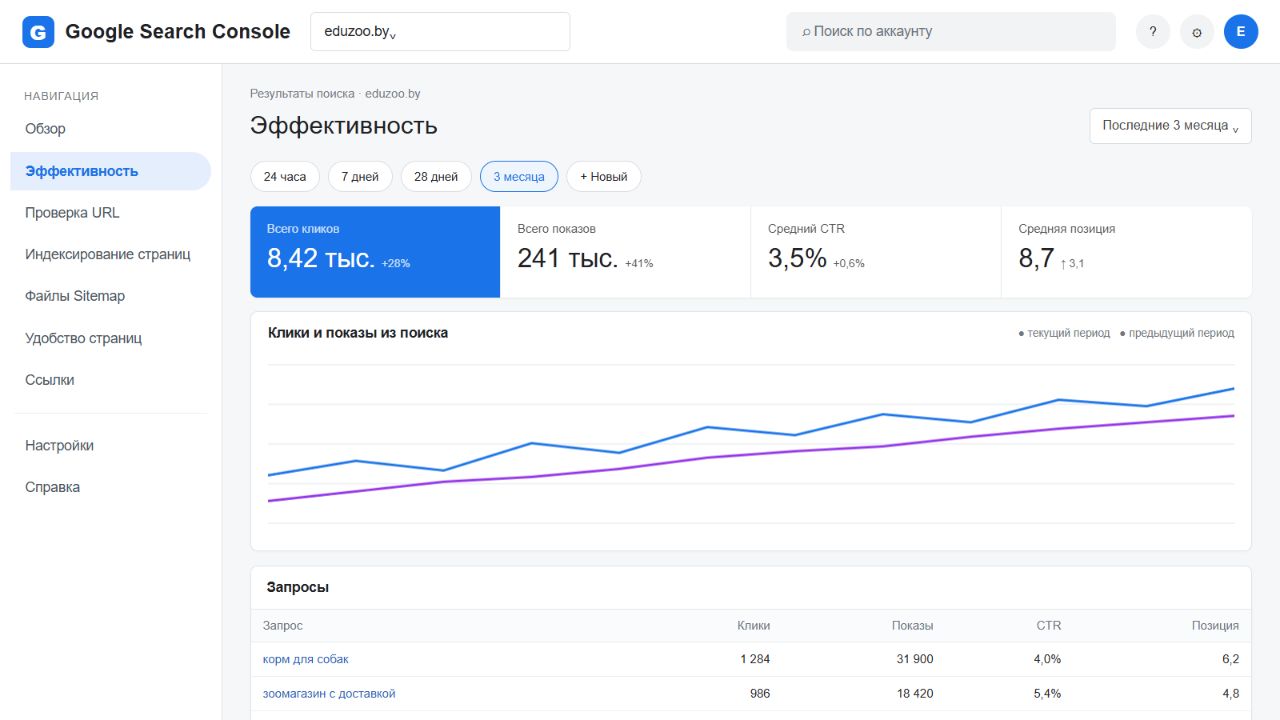Select the 3 месяца period chip
Viewport: 1280px width, 720px height.
coord(519,177)
